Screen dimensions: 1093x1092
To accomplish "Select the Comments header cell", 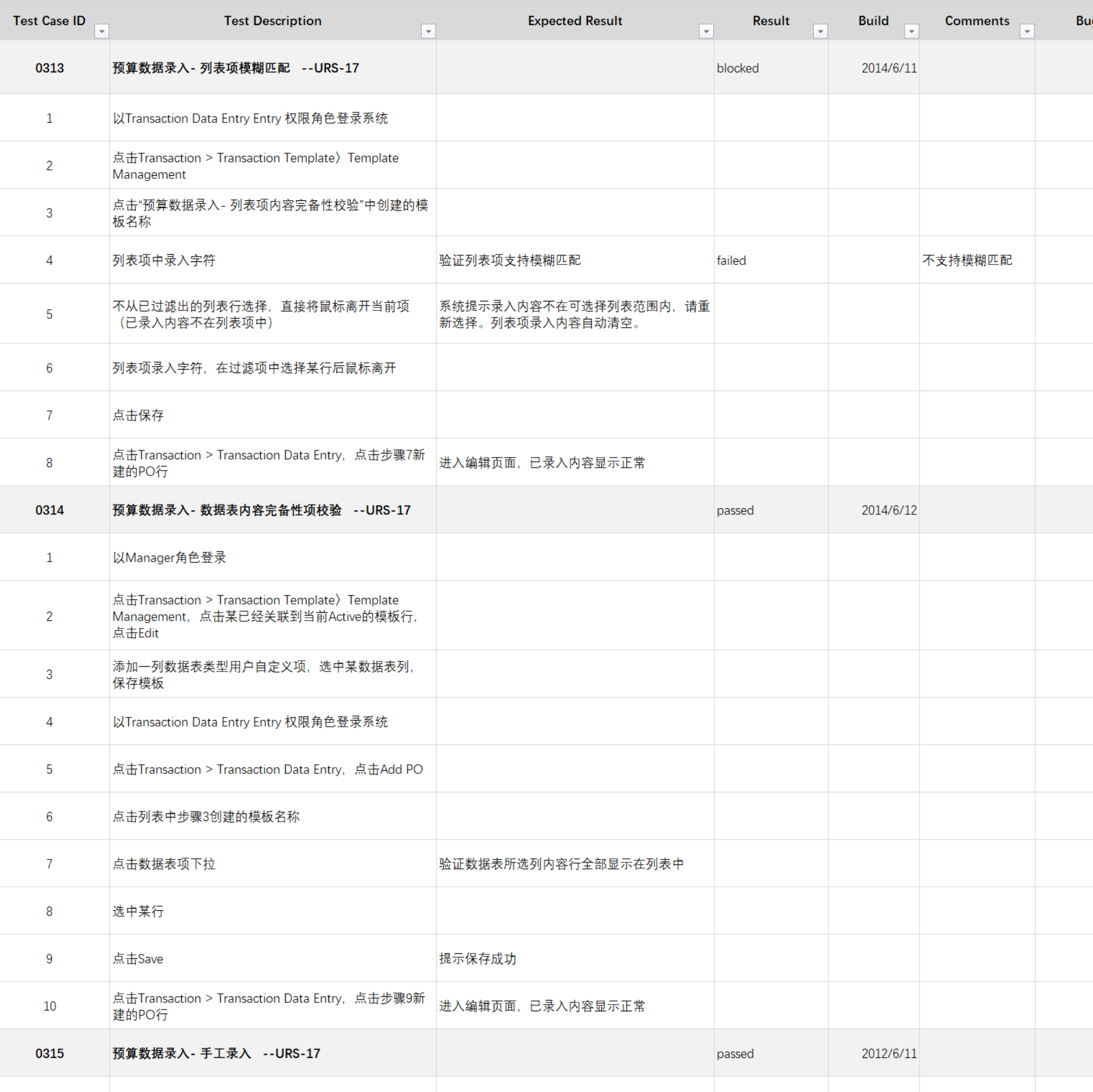I will [977, 20].
